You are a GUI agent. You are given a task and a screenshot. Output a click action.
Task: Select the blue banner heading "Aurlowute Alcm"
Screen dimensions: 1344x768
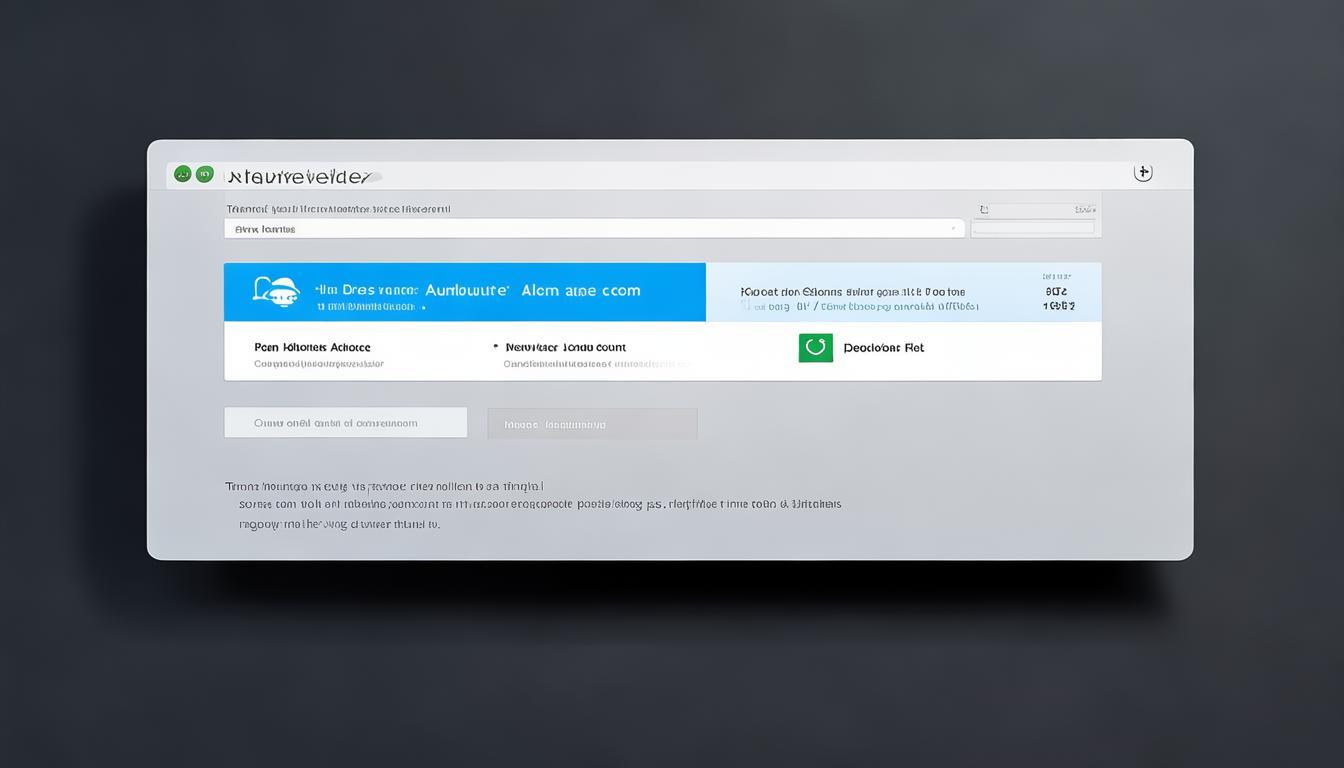pos(532,290)
